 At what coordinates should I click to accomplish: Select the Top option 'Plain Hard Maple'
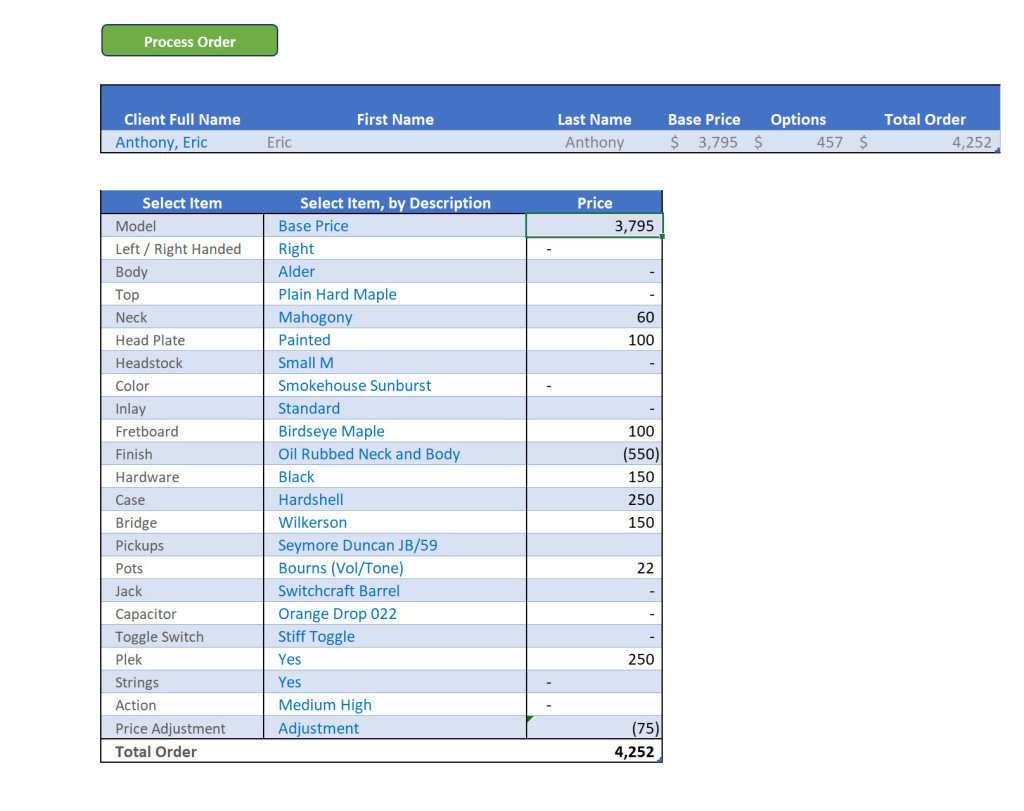click(395, 294)
